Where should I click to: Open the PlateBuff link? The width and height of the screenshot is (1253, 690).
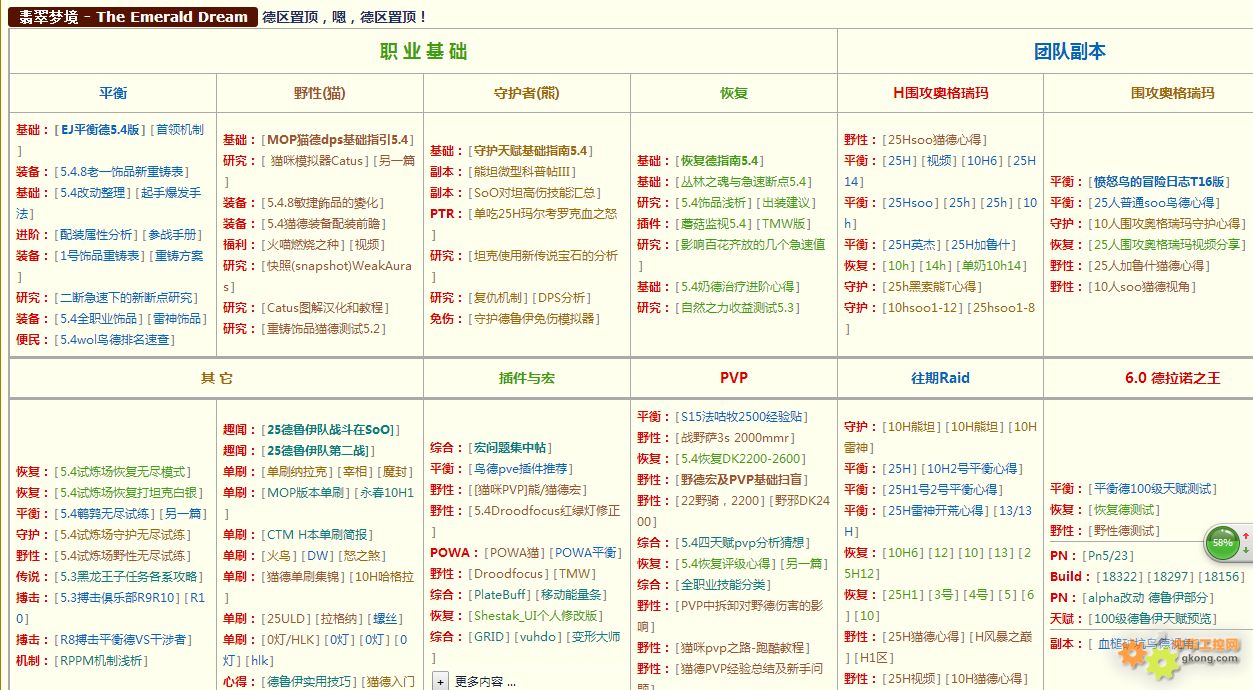point(501,595)
